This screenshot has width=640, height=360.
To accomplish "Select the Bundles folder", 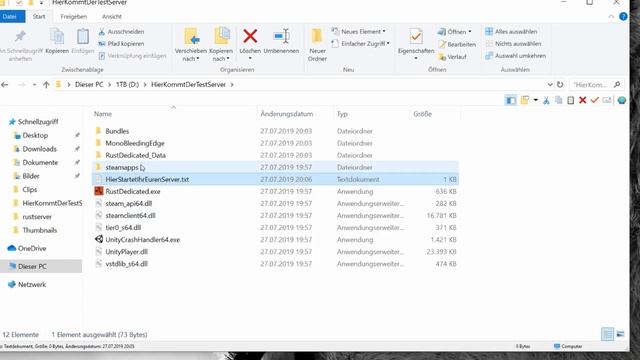I will point(117,131).
